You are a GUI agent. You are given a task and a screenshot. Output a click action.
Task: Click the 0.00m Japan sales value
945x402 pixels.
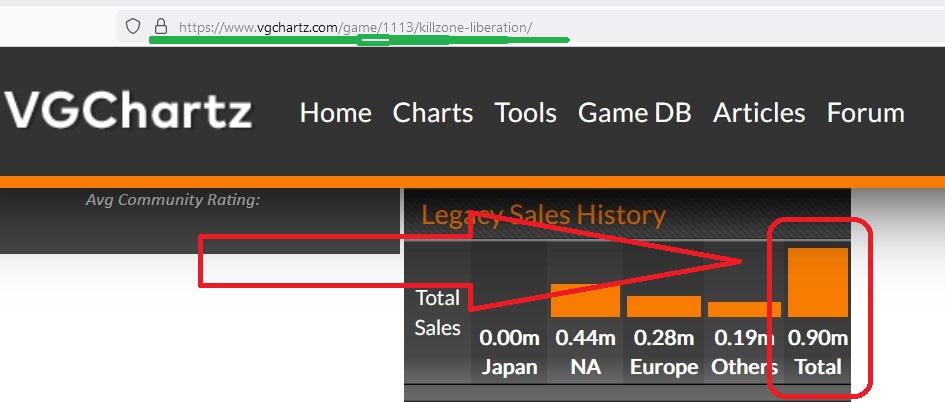pyautogui.click(x=509, y=338)
